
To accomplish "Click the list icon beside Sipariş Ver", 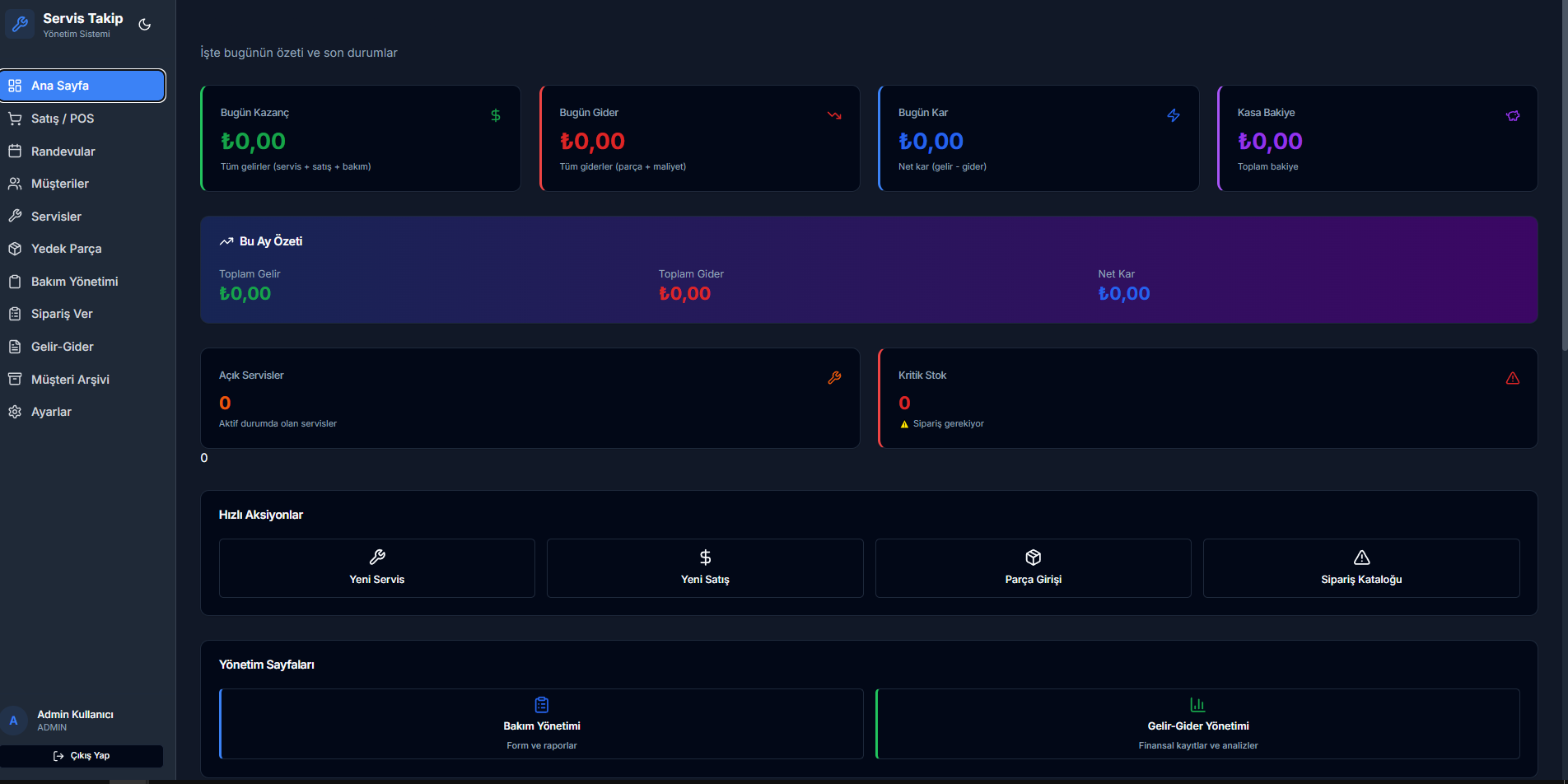I will pos(15,314).
